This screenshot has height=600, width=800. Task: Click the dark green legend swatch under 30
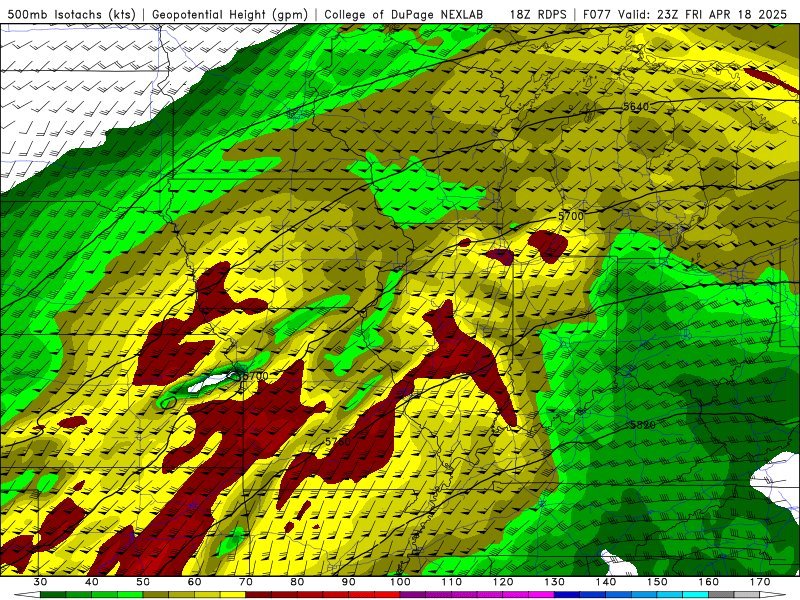[53, 595]
